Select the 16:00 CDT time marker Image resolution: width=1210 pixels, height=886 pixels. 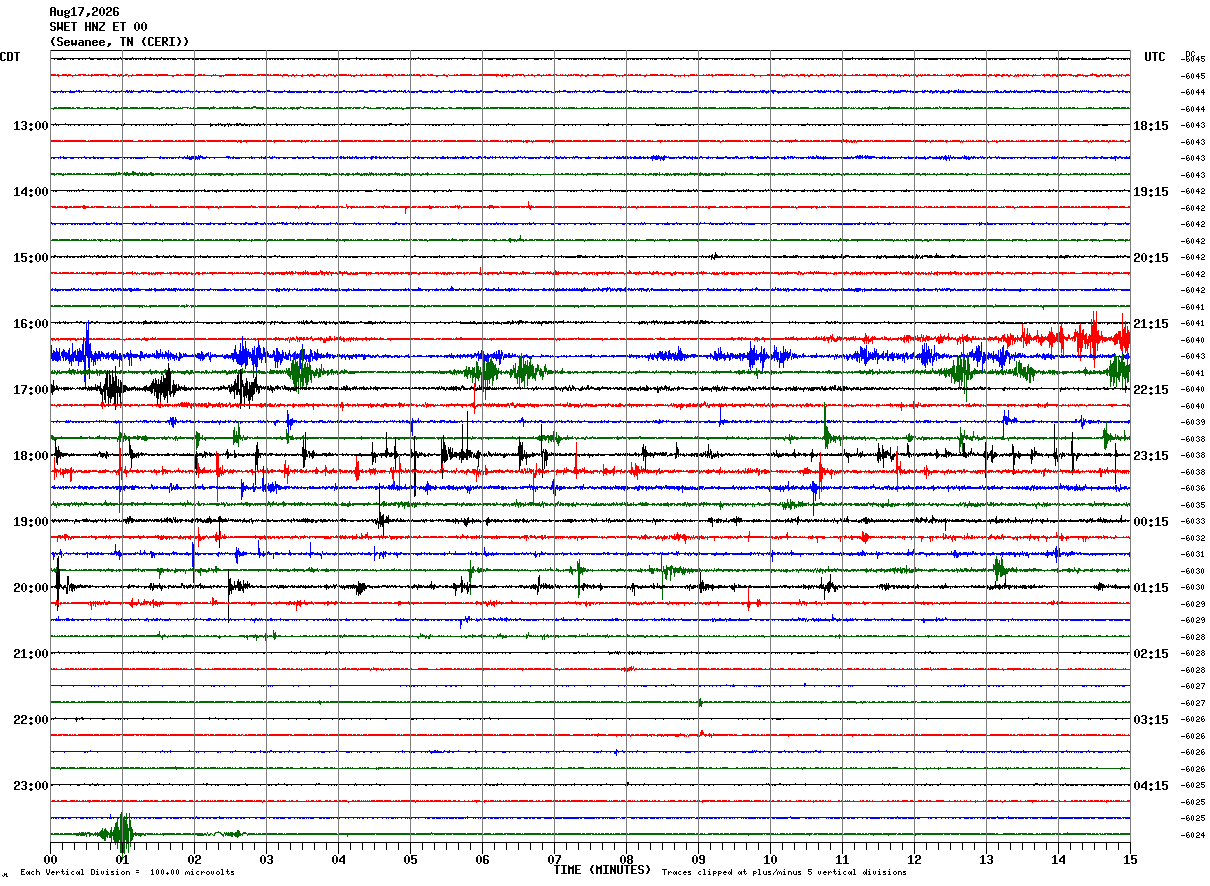[x=30, y=324]
